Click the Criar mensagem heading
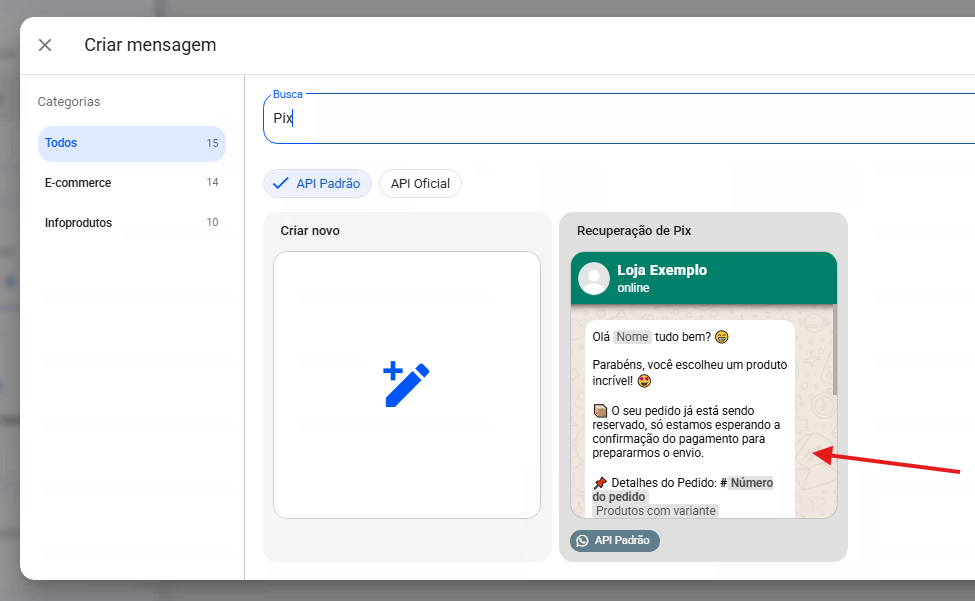The width and height of the screenshot is (975, 601). [x=150, y=45]
